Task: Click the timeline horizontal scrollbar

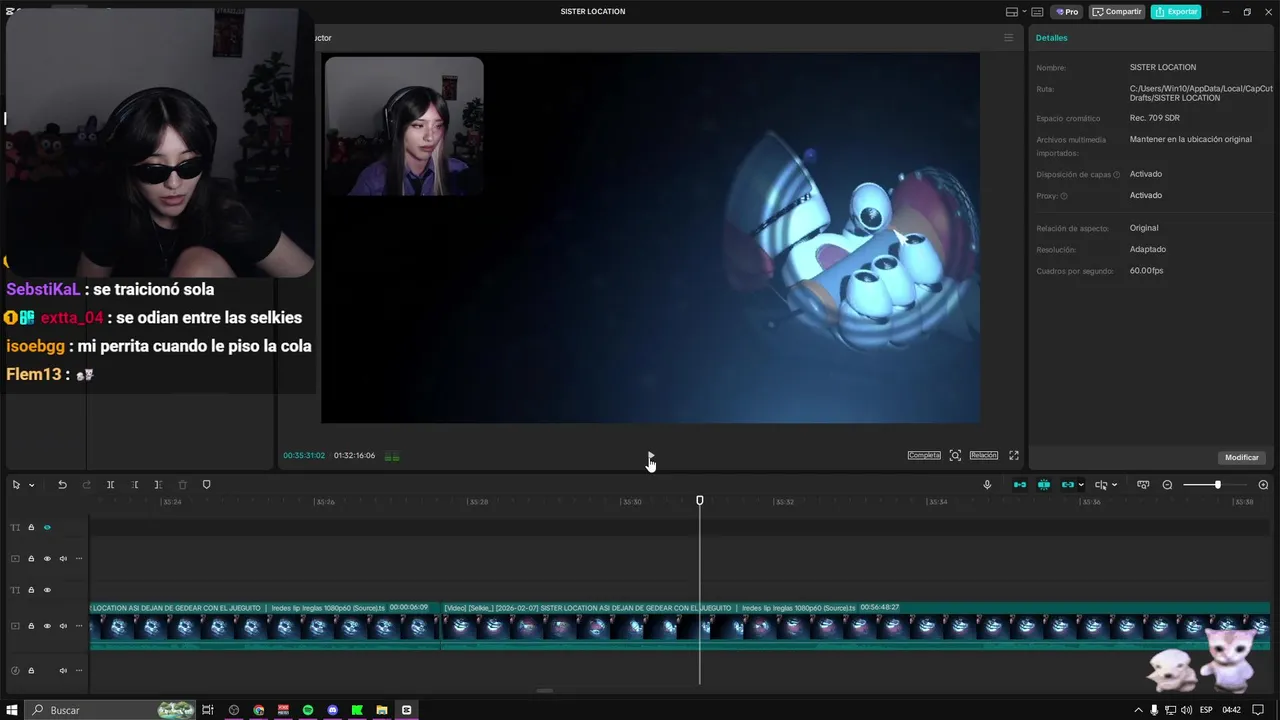Action: click(x=545, y=690)
